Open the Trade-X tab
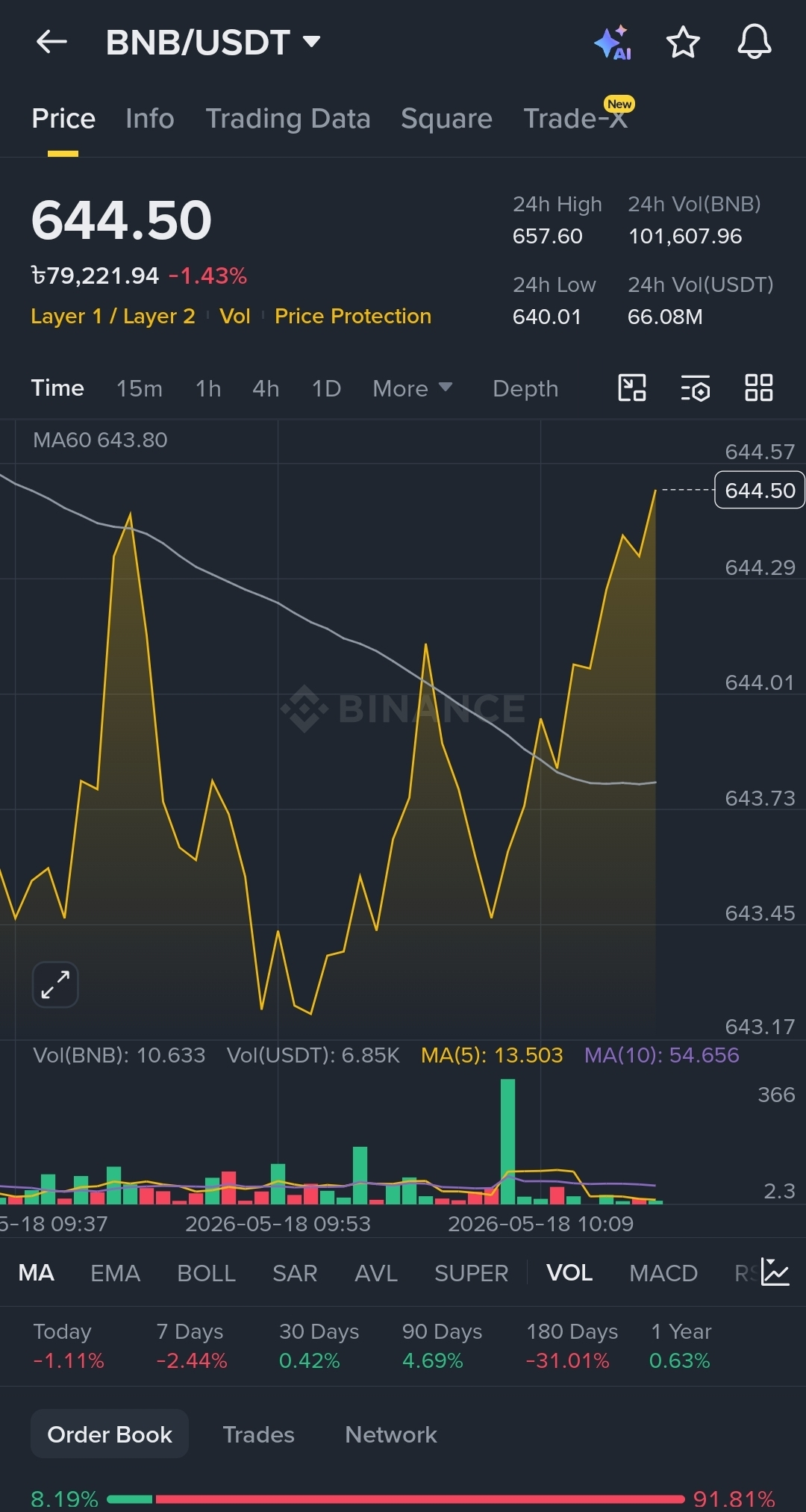 point(576,119)
